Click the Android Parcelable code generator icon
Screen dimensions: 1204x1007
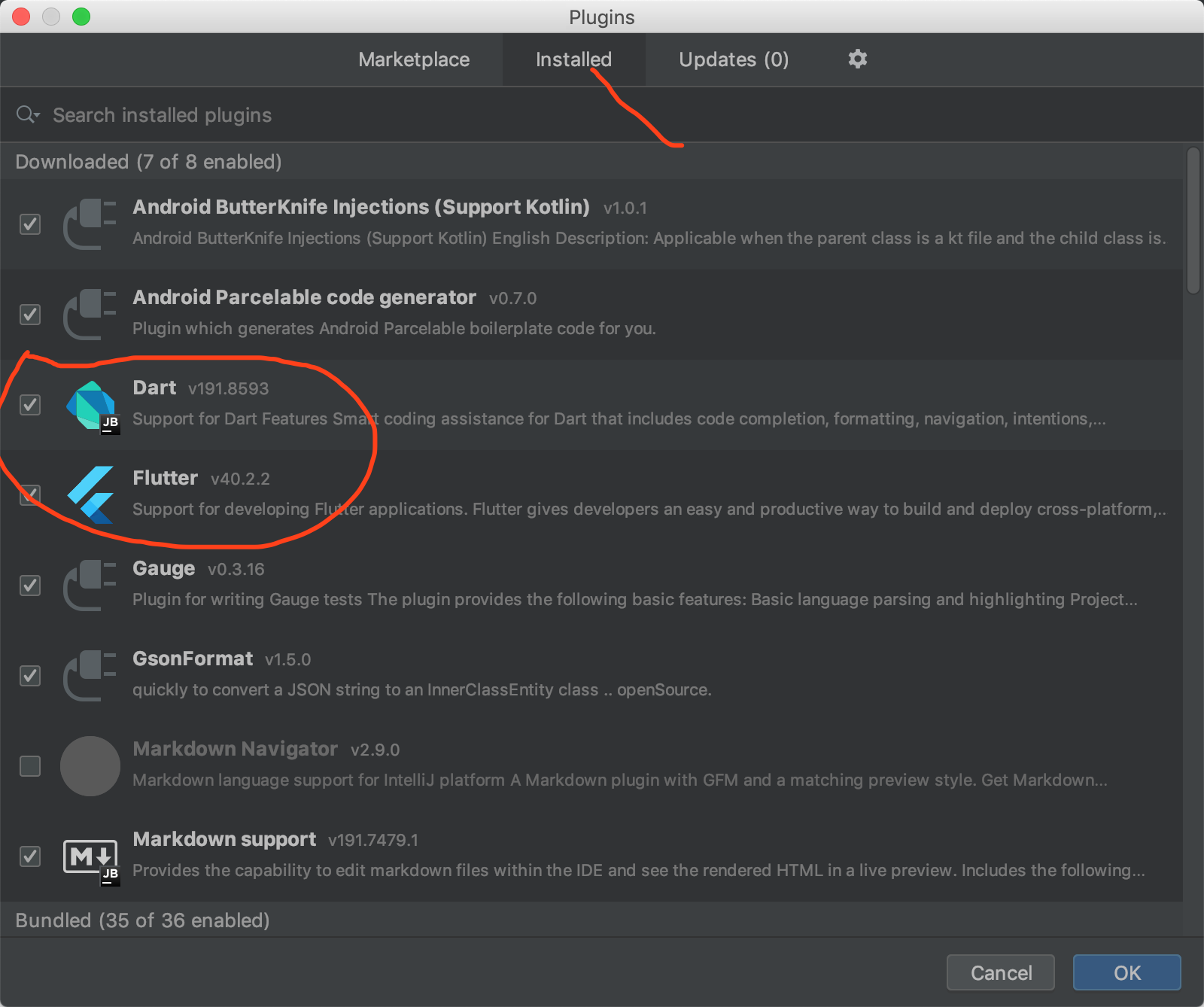(x=90, y=314)
